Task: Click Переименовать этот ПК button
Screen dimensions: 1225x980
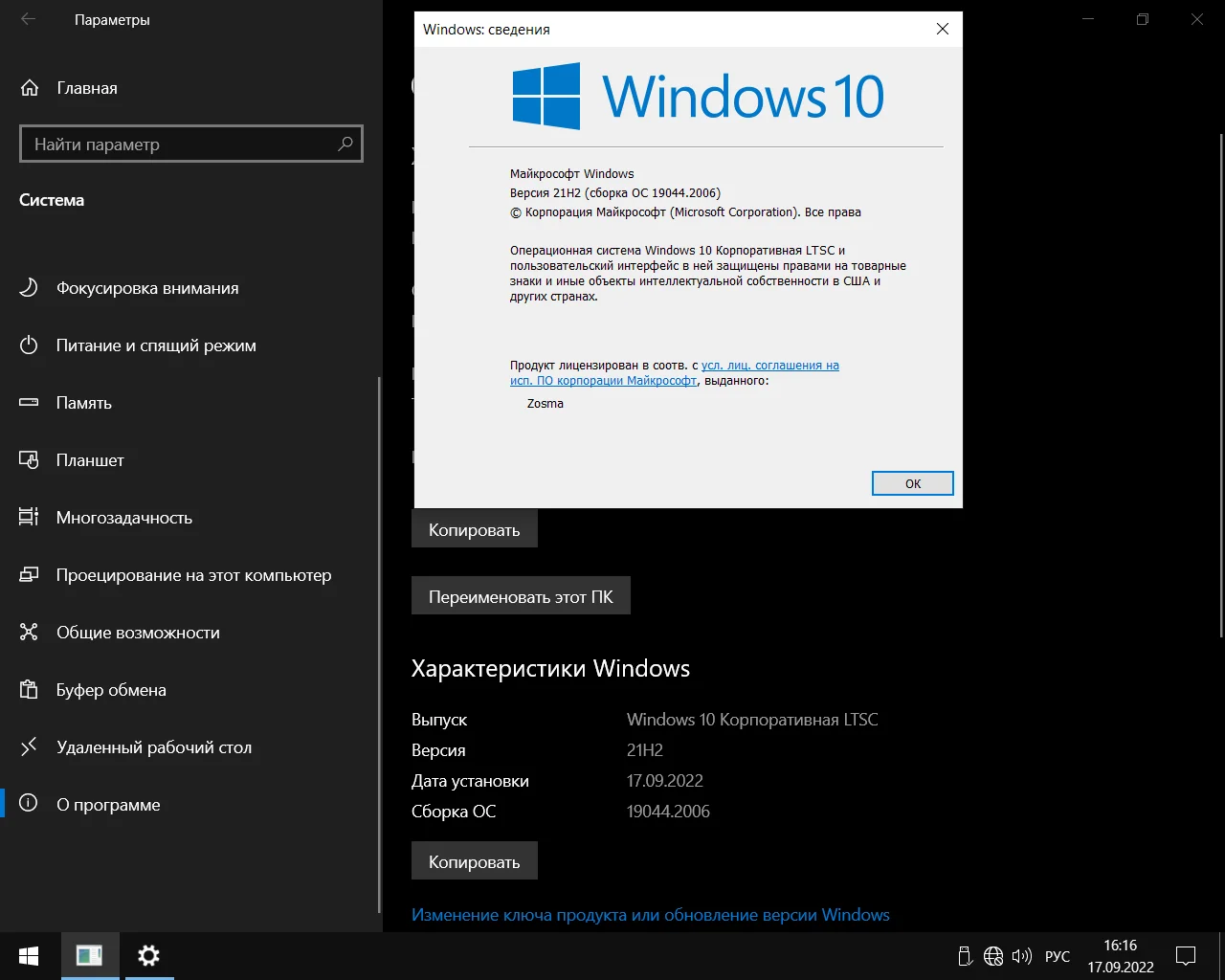Action: [x=521, y=596]
